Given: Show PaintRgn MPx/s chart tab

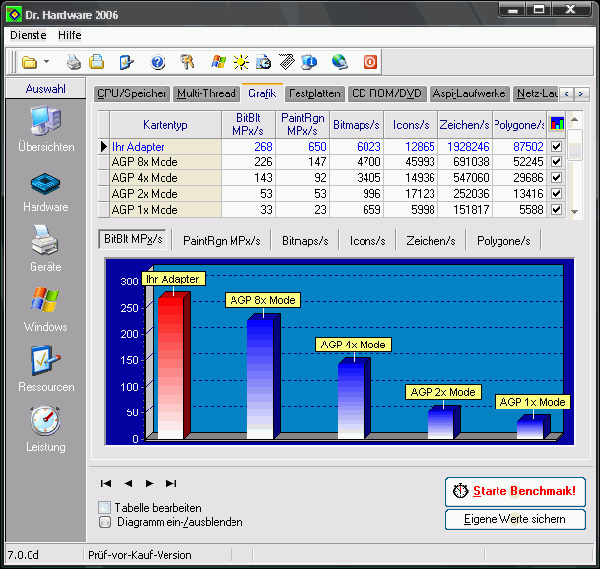Looking at the screenshot, I should [222, 241].
